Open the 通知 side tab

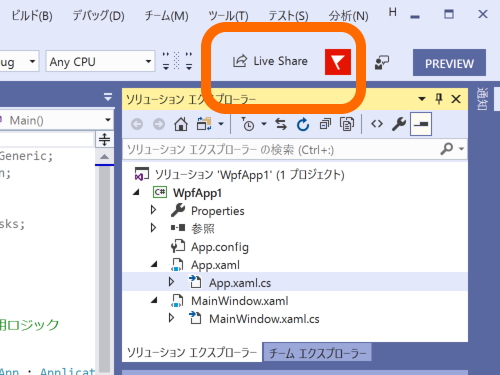(x=482, y=99)
